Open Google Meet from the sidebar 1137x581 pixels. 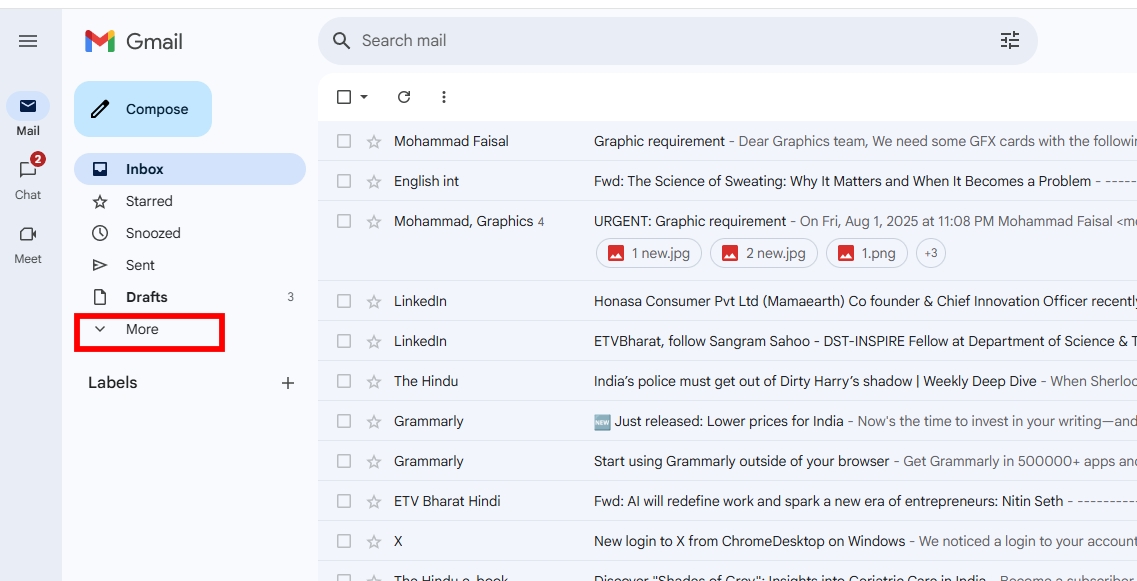point(28,234)
